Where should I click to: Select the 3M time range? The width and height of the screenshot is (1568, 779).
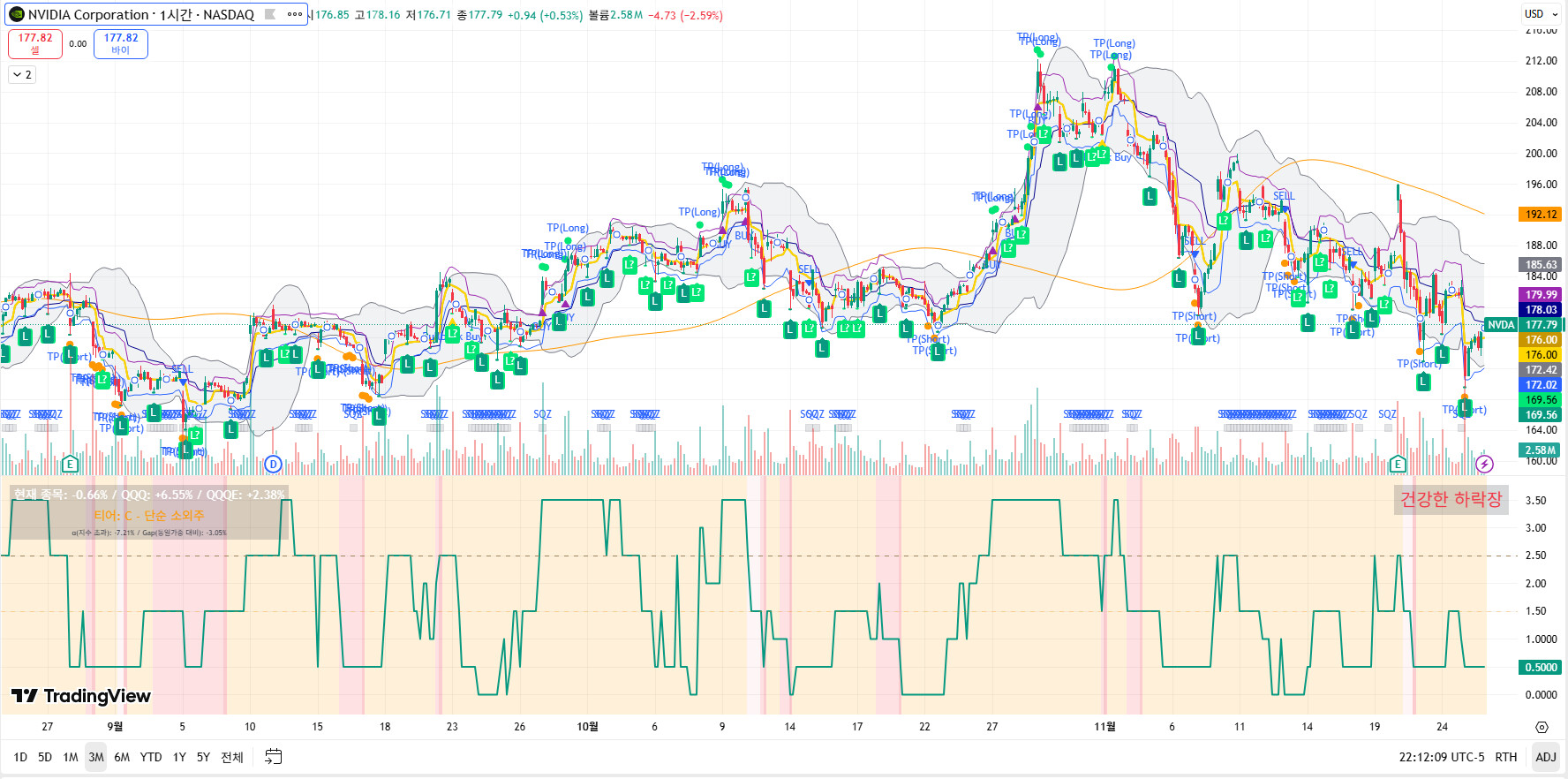pyautogui.click(x=96, y=757)
